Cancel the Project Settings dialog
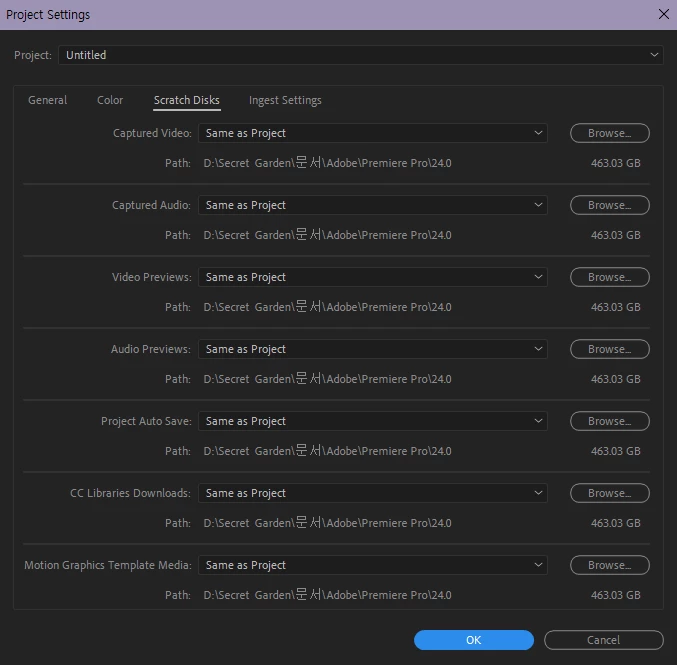This screenshot has width=677, height=665. click(x=604, y=640)
